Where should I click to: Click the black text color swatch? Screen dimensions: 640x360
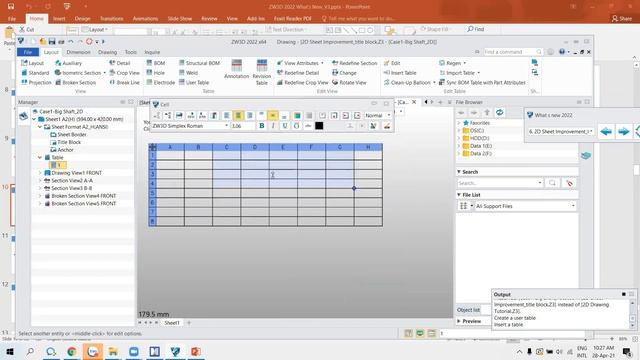tap(319, 126)
